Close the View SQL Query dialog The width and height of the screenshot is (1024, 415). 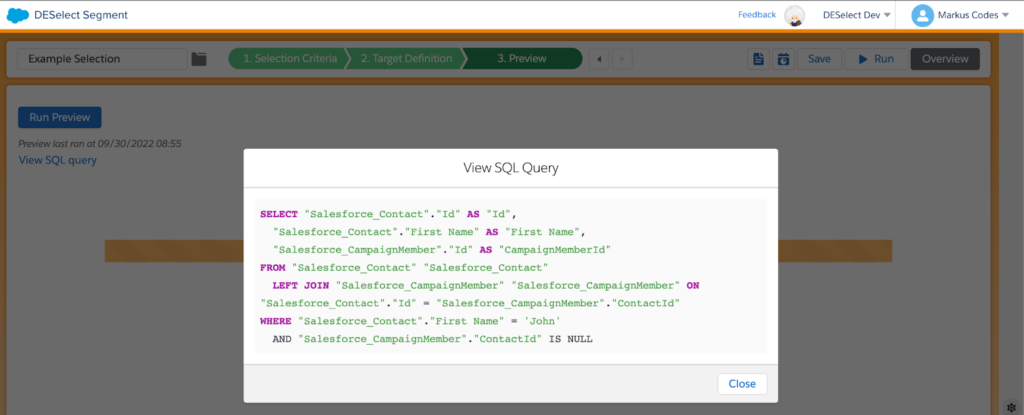[x=742, y=384]
